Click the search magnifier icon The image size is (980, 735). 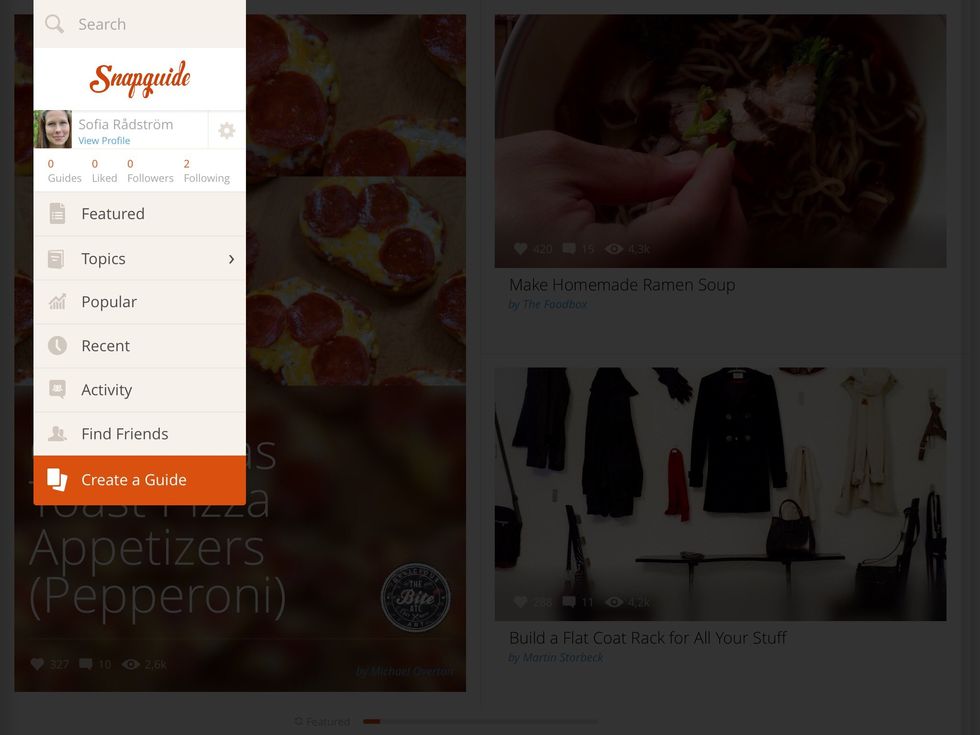click(54, 24)
